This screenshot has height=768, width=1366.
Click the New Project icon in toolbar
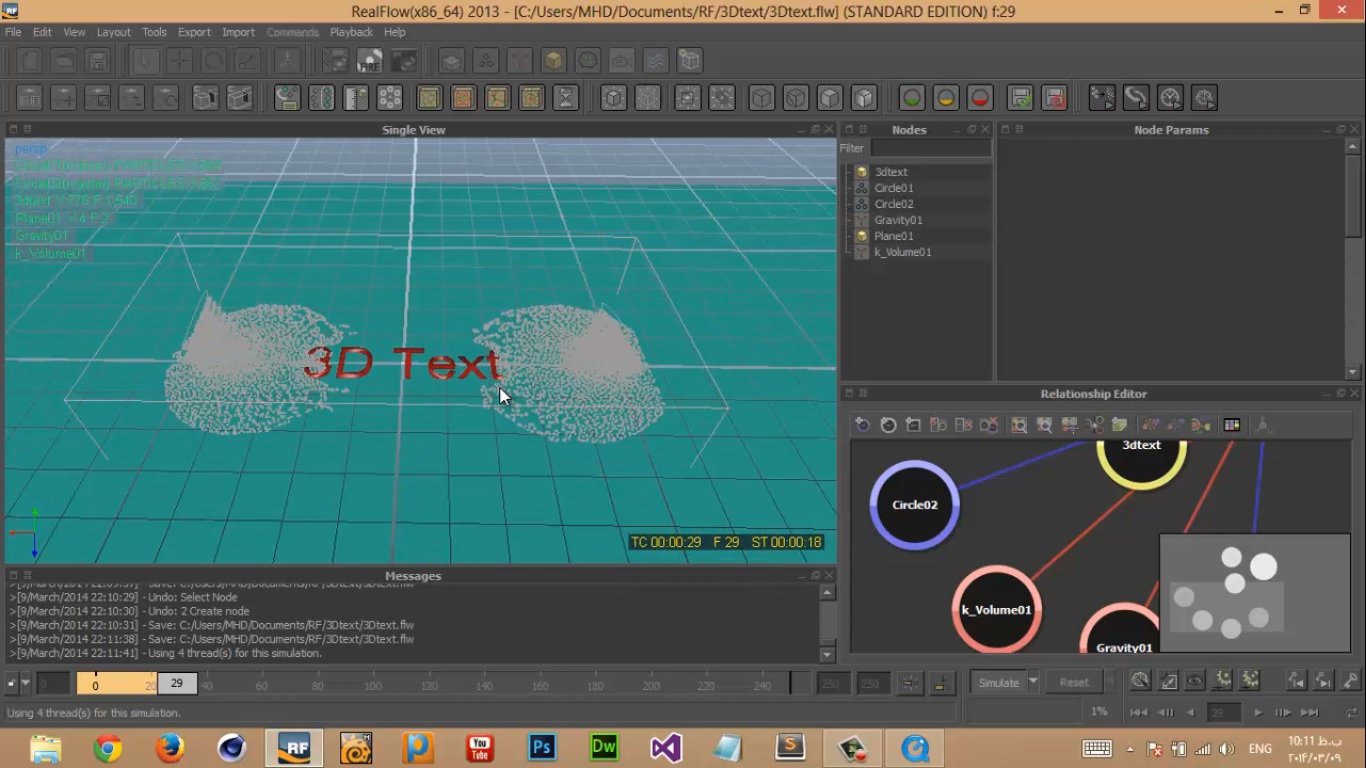click(x=30, y=61)
